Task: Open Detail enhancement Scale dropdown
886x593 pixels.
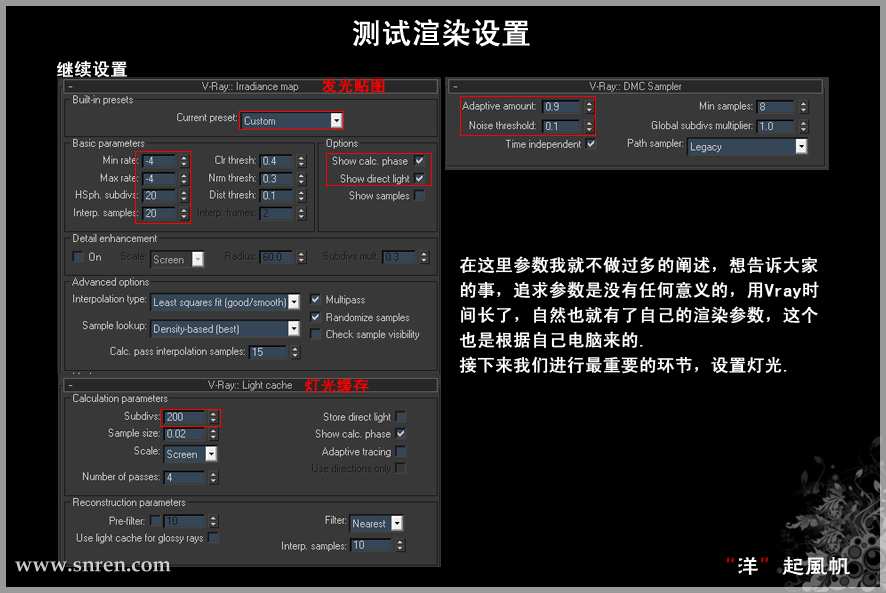Action: point(177,259)
